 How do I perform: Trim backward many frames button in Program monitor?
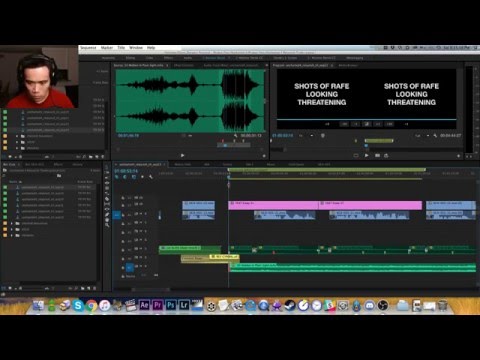coord(345,124)
